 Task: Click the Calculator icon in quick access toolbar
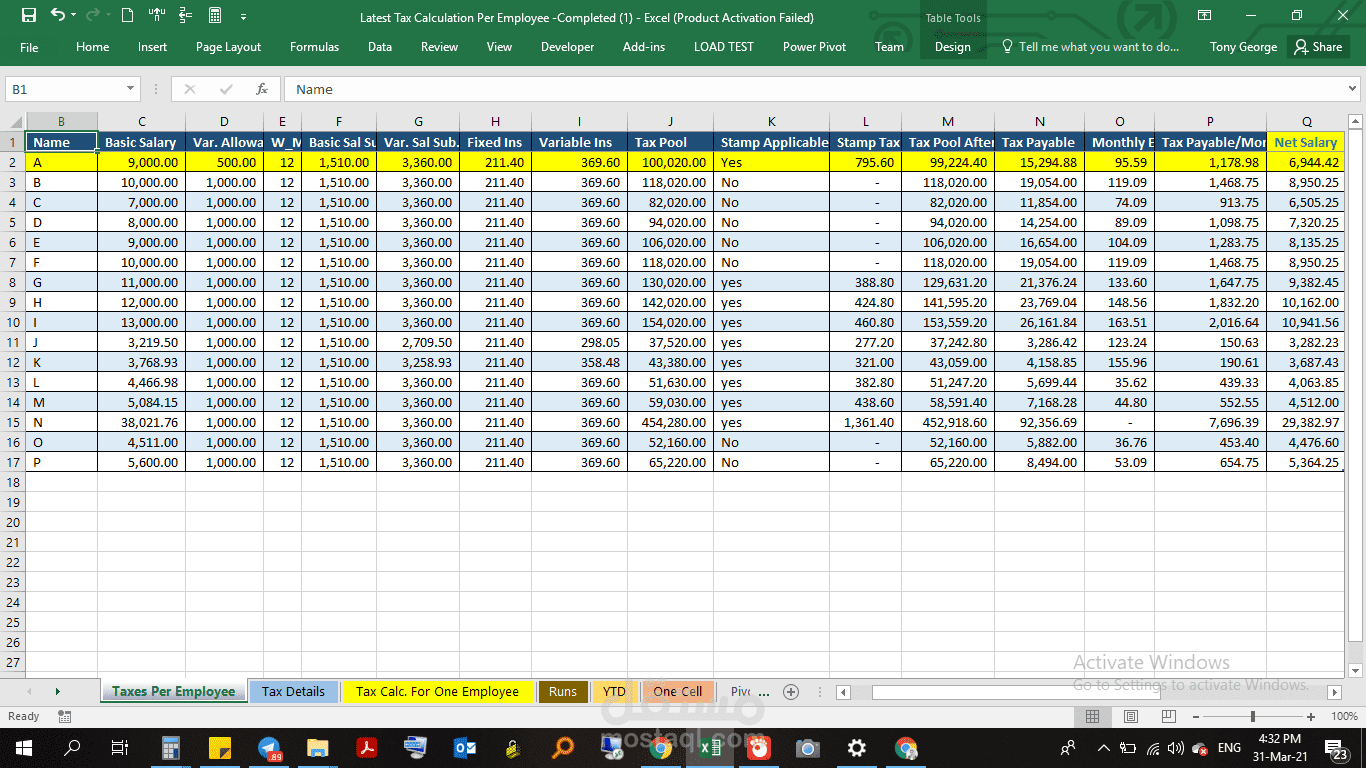[215, 15]
